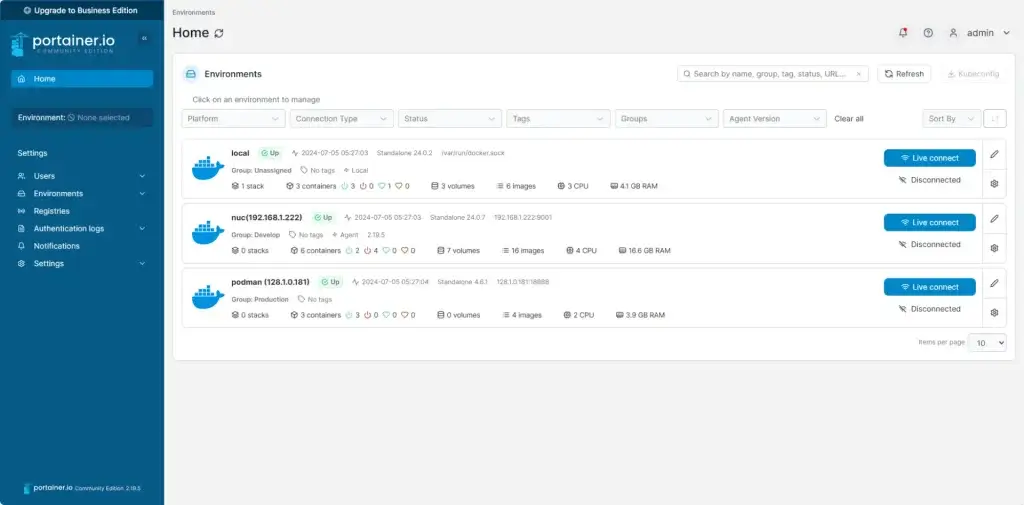
Task: Open the nuc(192.168.1.222) environment name
Action: [266, 218]
